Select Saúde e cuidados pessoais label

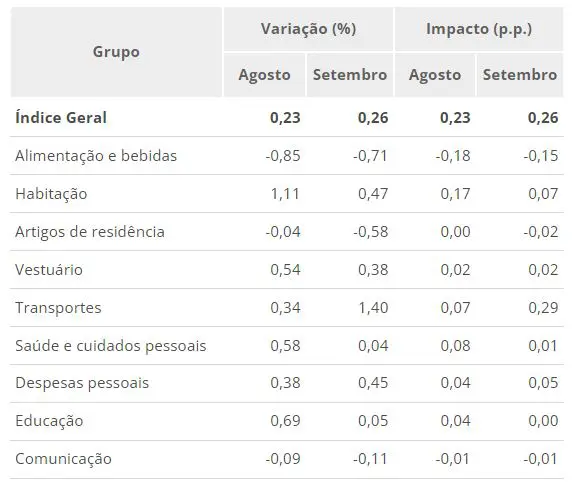[111, 346]
